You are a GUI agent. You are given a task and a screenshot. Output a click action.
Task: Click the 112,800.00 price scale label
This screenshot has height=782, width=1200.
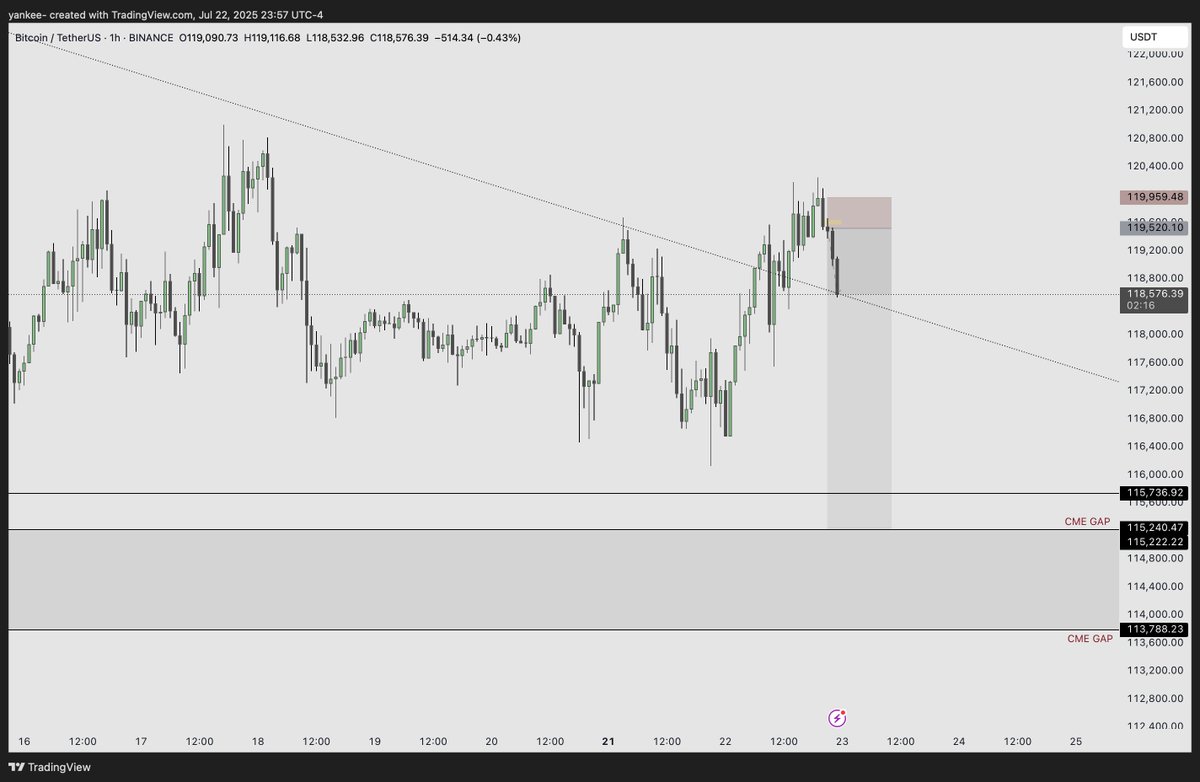(1155, 698)
